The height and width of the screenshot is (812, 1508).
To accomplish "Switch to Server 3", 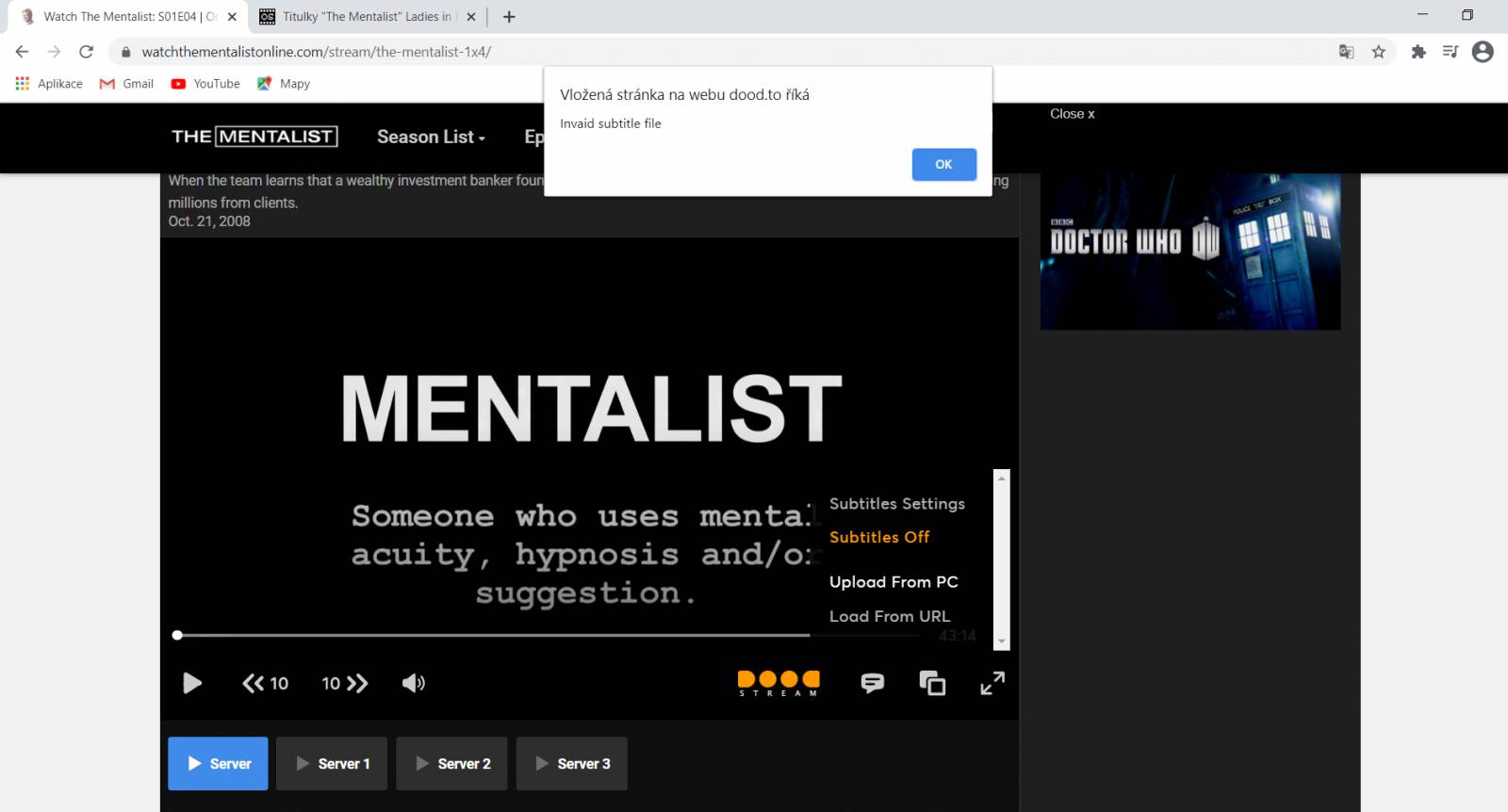I will tap(571, 763).
